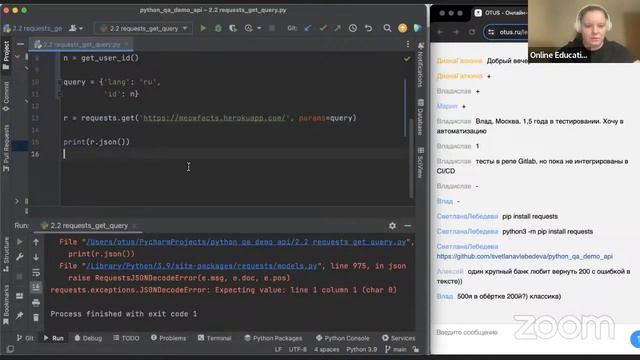640x360 pixels.
Task: Open the Git tool window tab
Action: pos(25,338)
